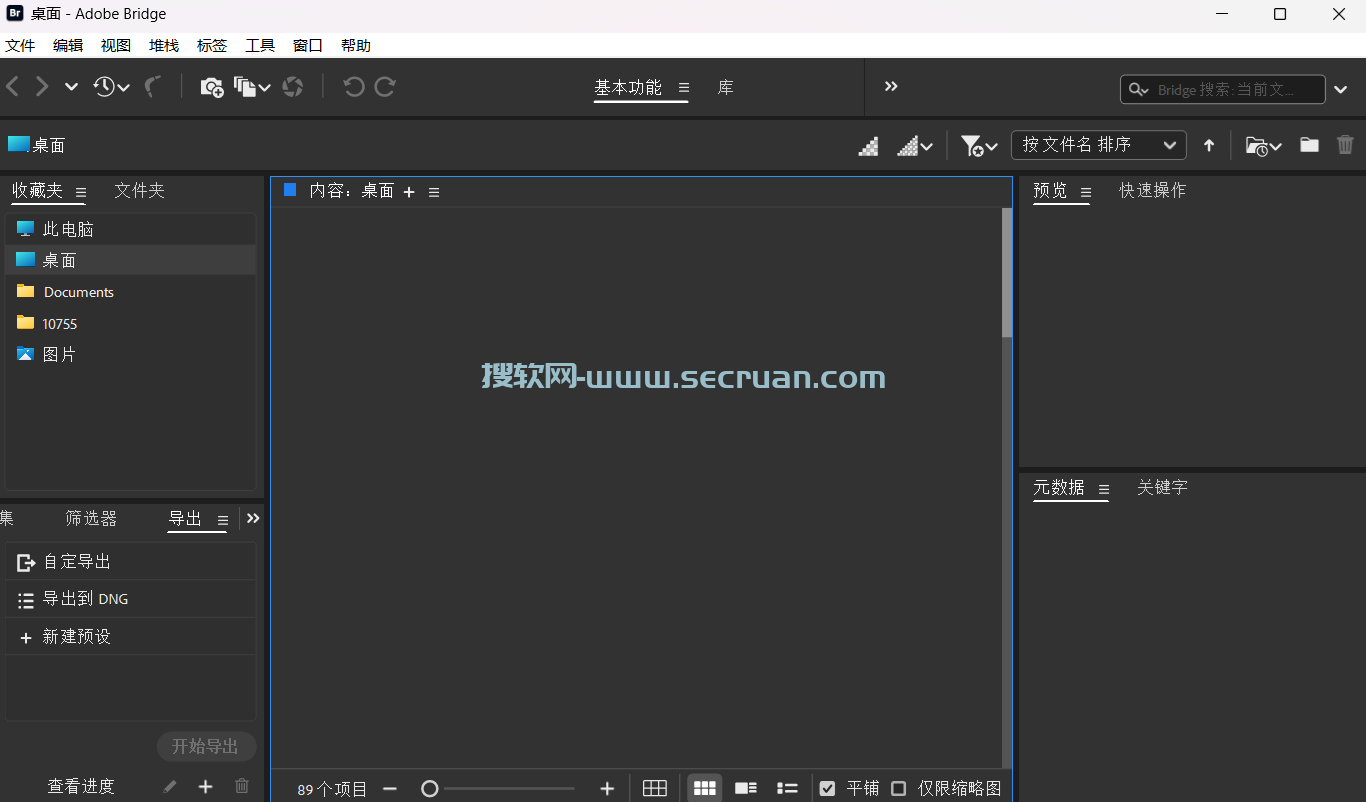
Task: Add new content tab with plus icon
Action: pos(409,192)
